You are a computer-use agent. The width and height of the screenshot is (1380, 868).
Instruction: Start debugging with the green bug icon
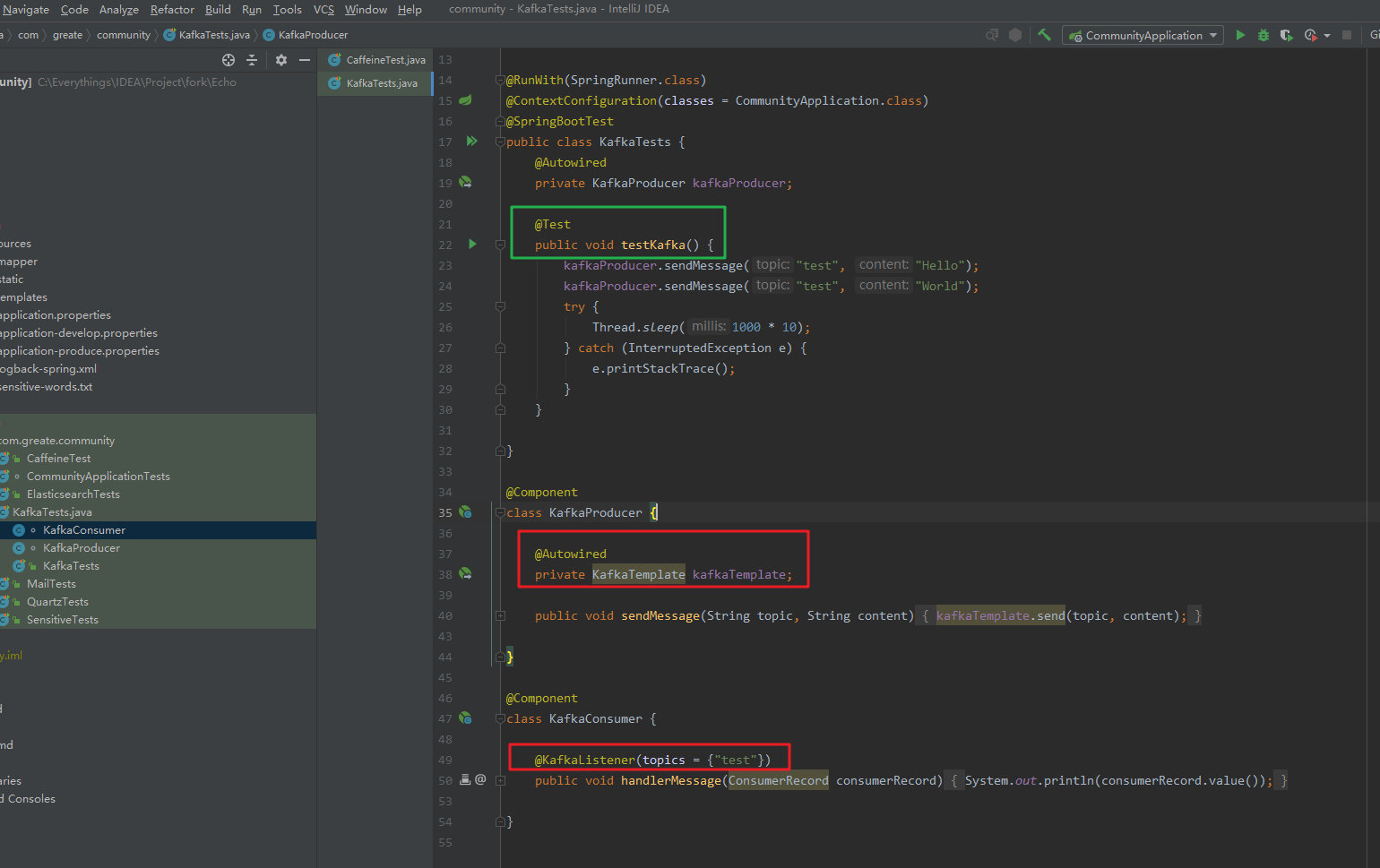[x=1264, y=35]
